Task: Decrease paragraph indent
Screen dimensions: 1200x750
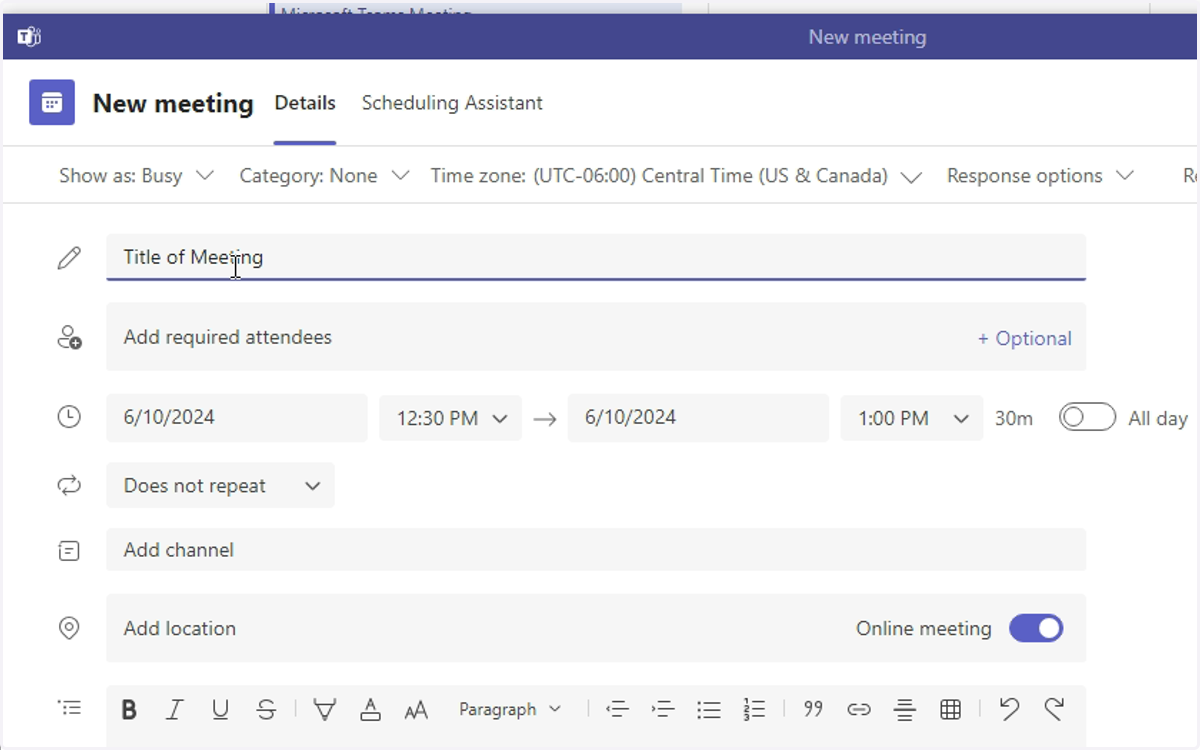Action: (x=617, y=710)
